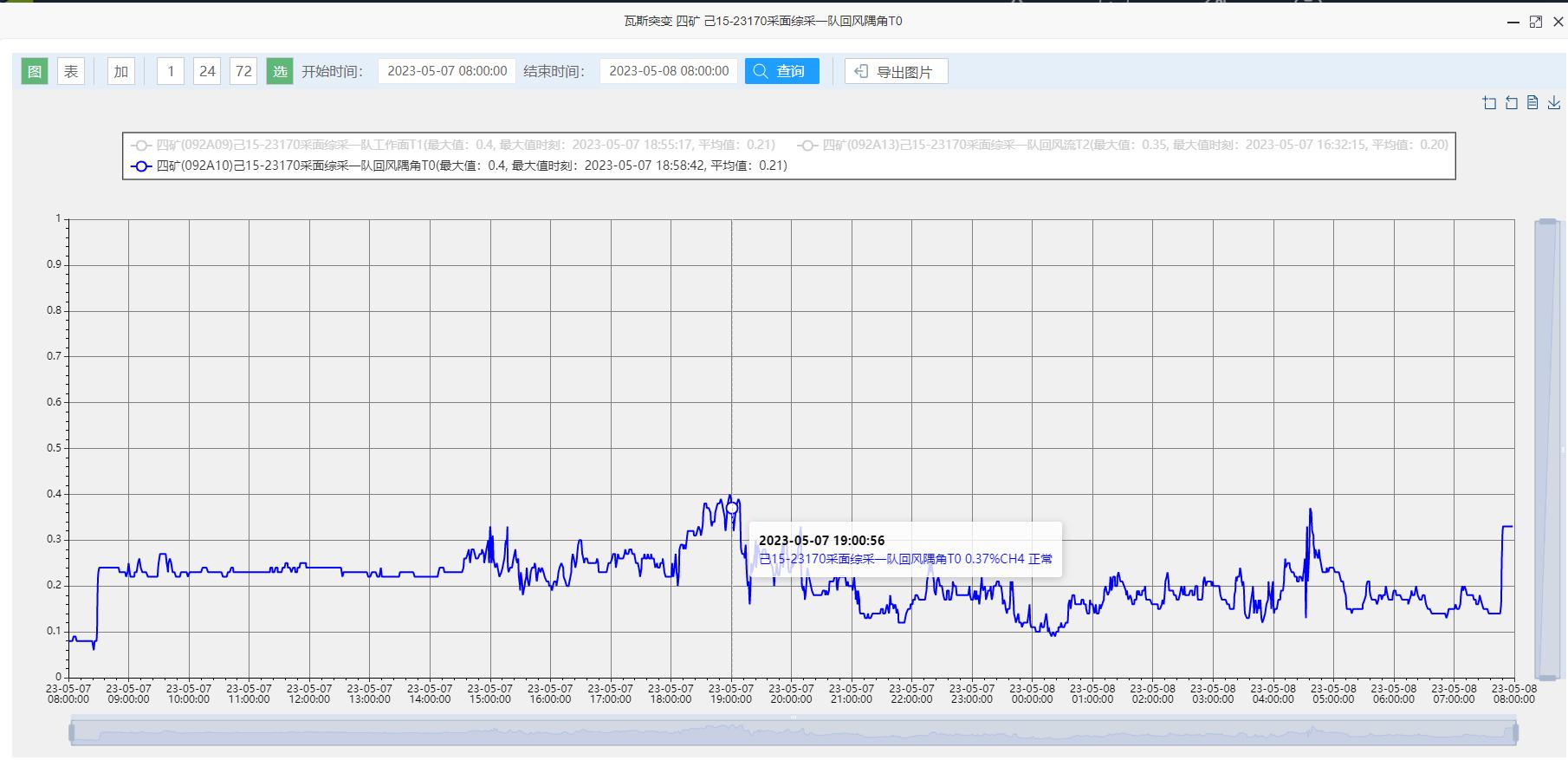Click x-axis label 23-05-08 04:00:00
1568x760 pixels.
pos(1273,693)
